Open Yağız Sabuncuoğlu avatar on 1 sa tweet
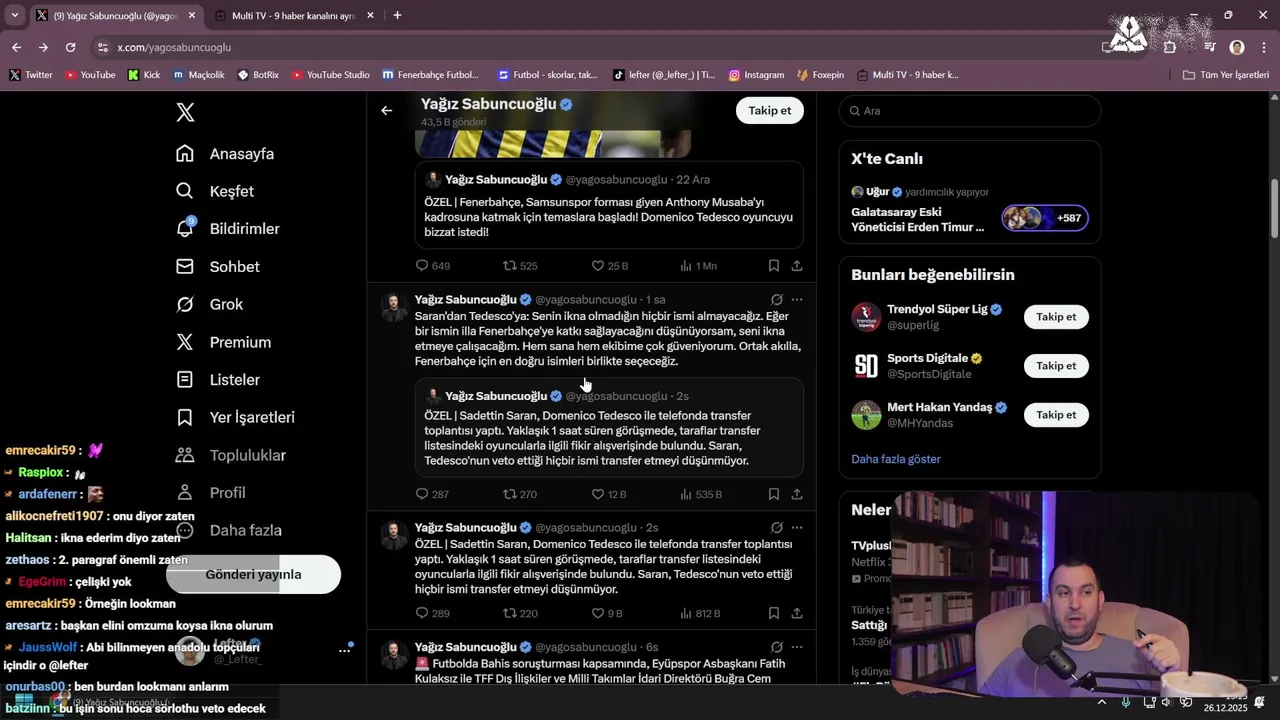Viewport: 1280px width, 720px height. (x=394, y=307)
